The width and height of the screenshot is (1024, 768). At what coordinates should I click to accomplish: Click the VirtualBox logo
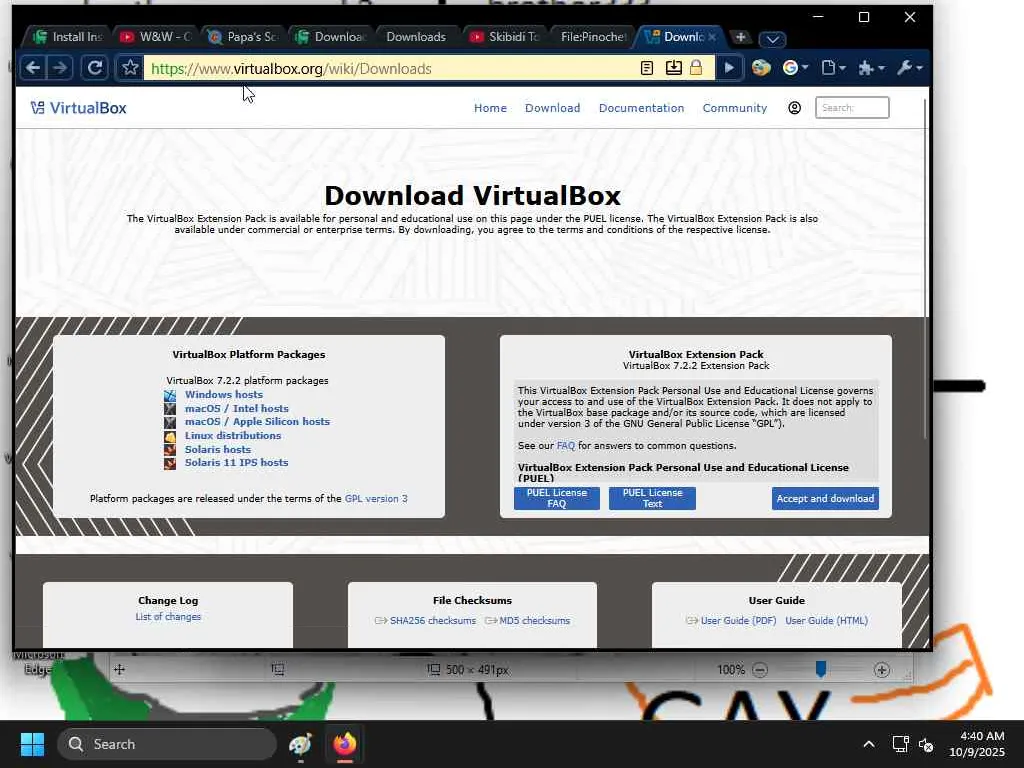(x=78, y=108)
